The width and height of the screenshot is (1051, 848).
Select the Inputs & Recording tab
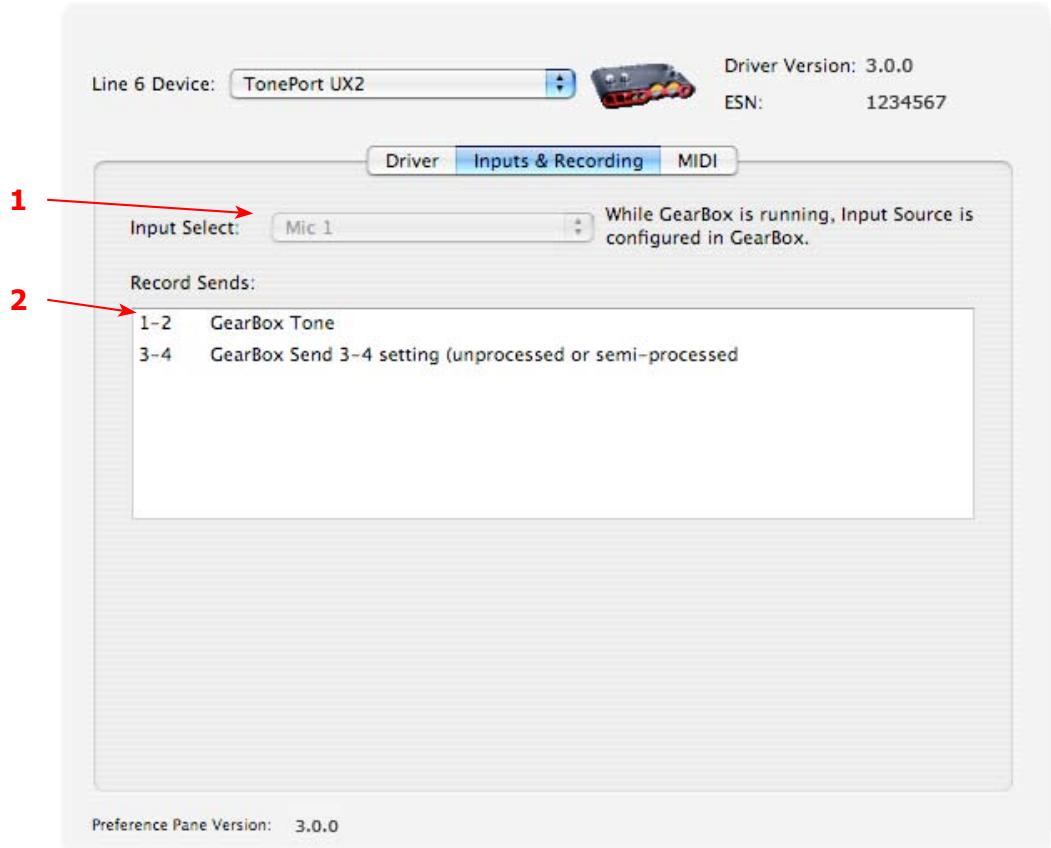pyautogui.click(x=558, y=161)
